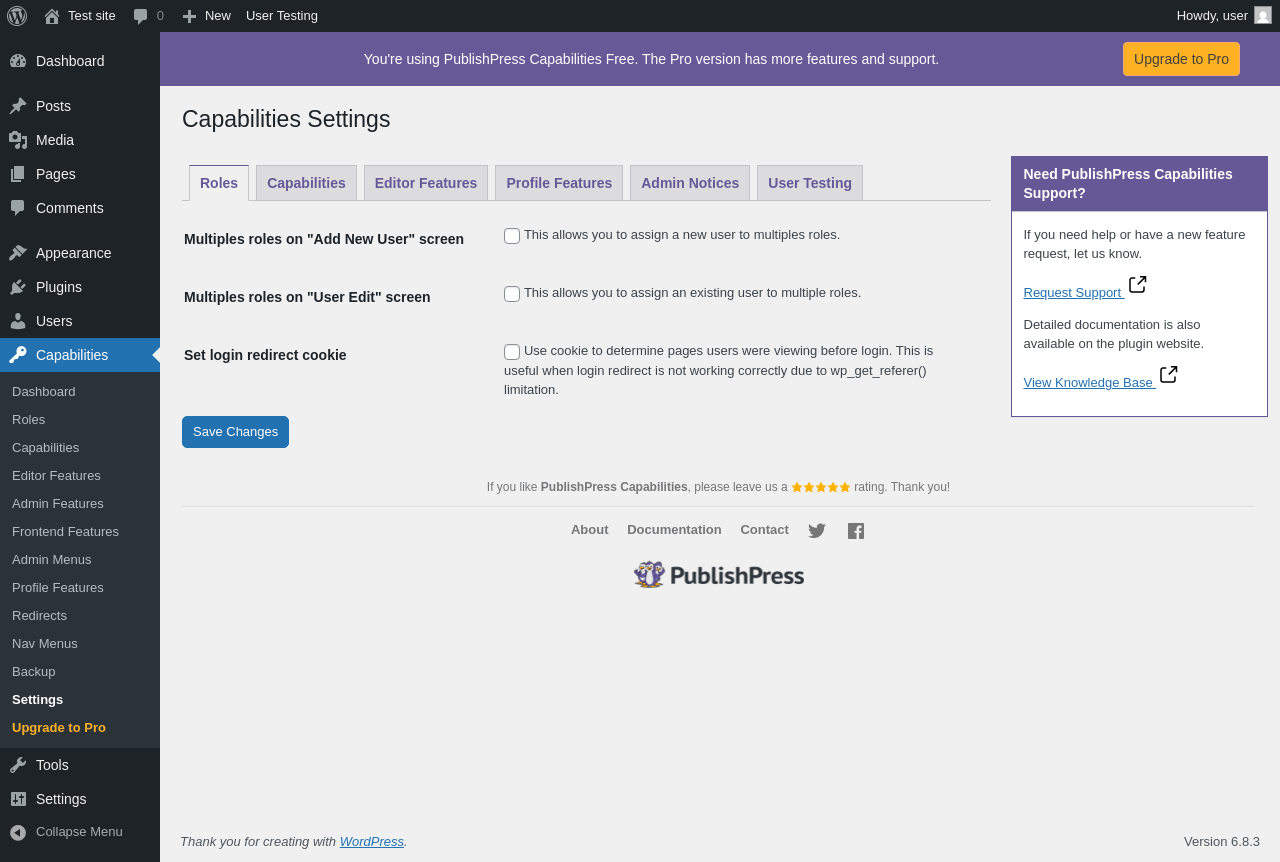Open the About footer link

coord(590,530)
